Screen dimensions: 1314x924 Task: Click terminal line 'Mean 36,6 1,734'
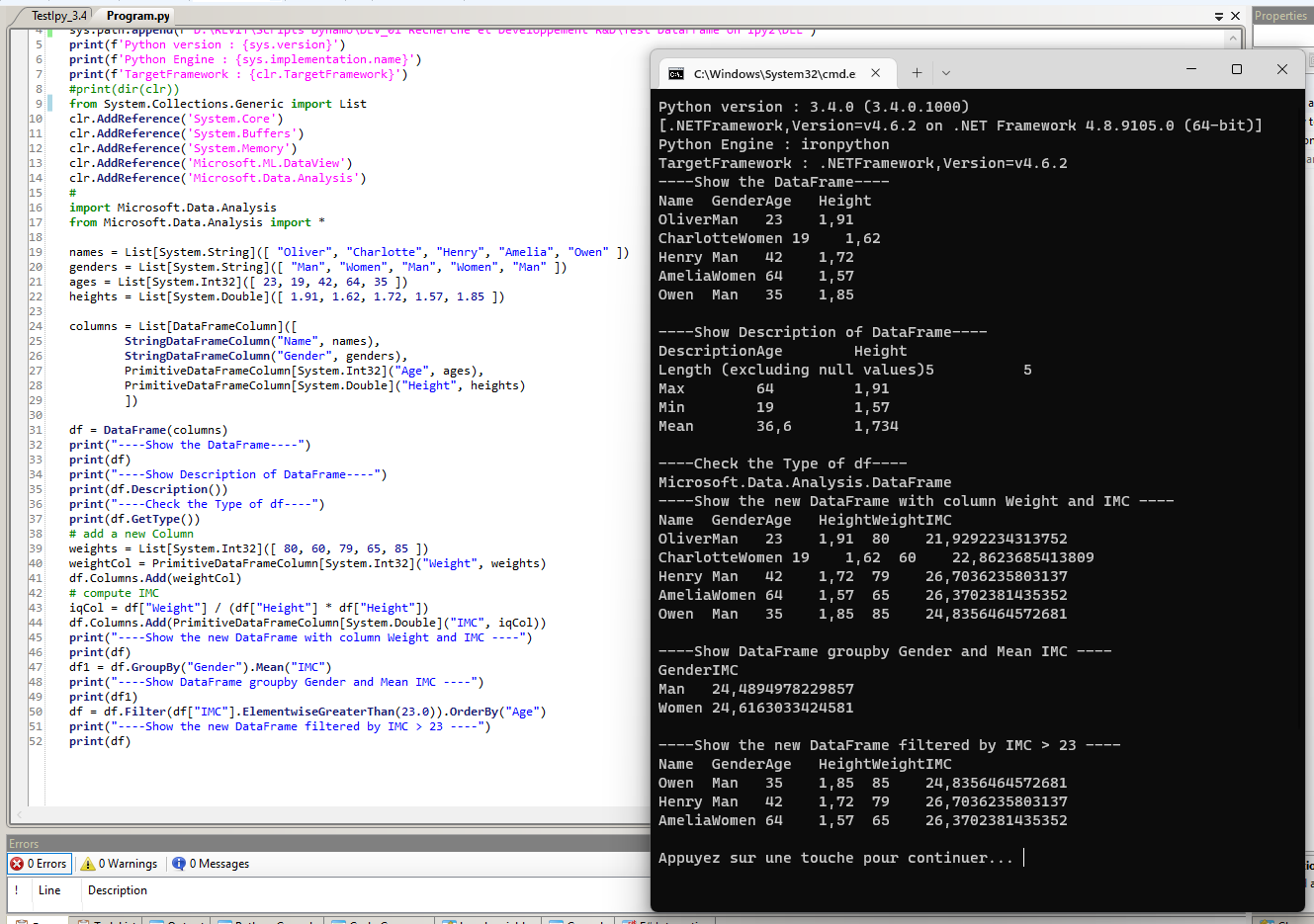(x=779, y=426)
